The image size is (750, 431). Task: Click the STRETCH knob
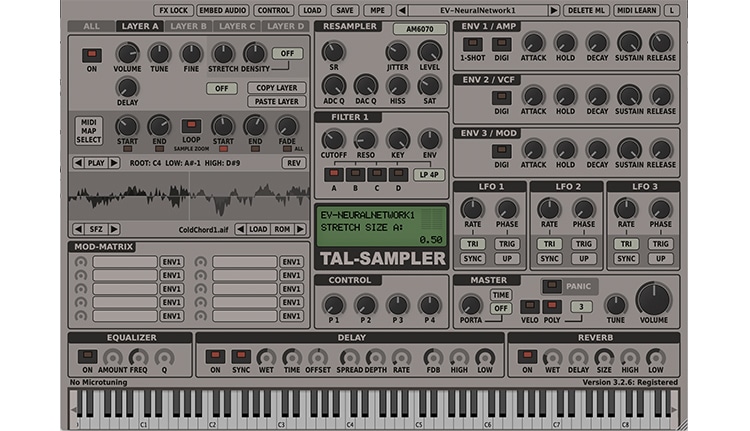pyautogui.click(x=223, y=53)
